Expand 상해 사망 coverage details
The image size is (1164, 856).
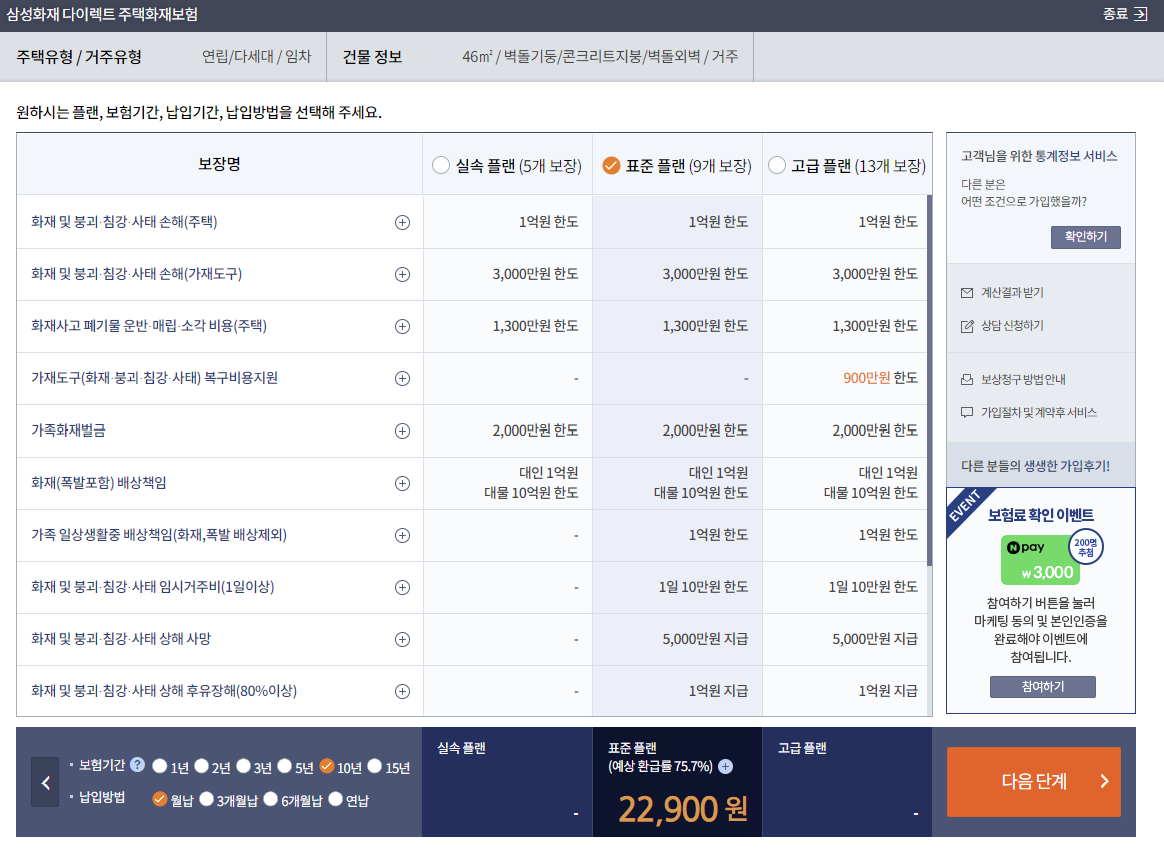pyautogui.click(x=402, y=639)
